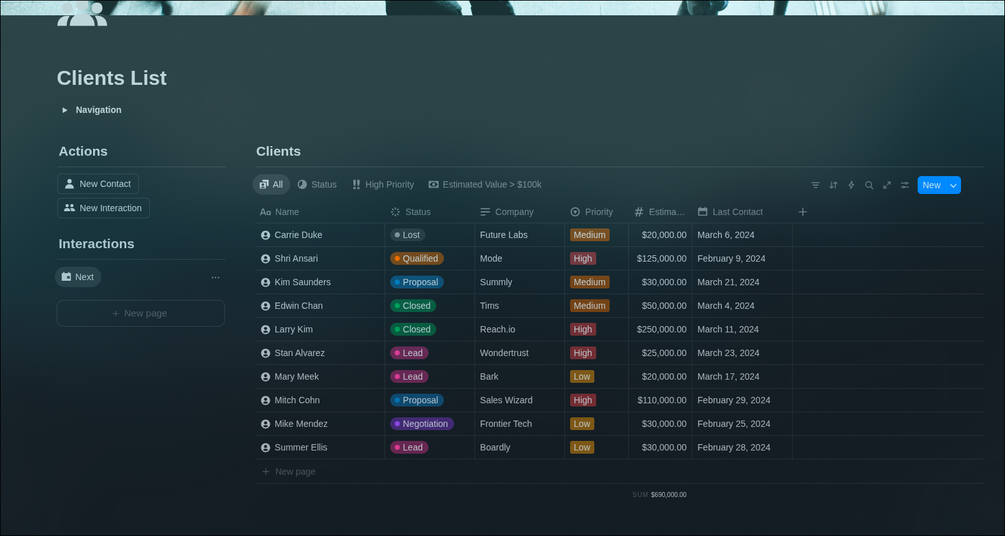Image resolution: width=1005 pixels, height=536 pixels.
Task: Expand the Navigation toggle
Action: coord(65,110)
